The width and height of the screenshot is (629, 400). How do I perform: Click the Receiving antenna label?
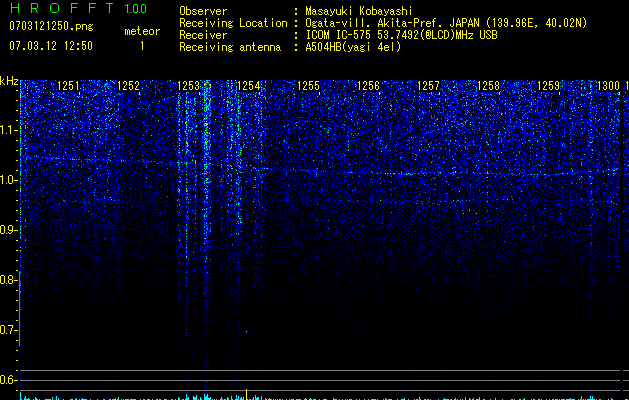pyautogui.click(x=230, y=47)
